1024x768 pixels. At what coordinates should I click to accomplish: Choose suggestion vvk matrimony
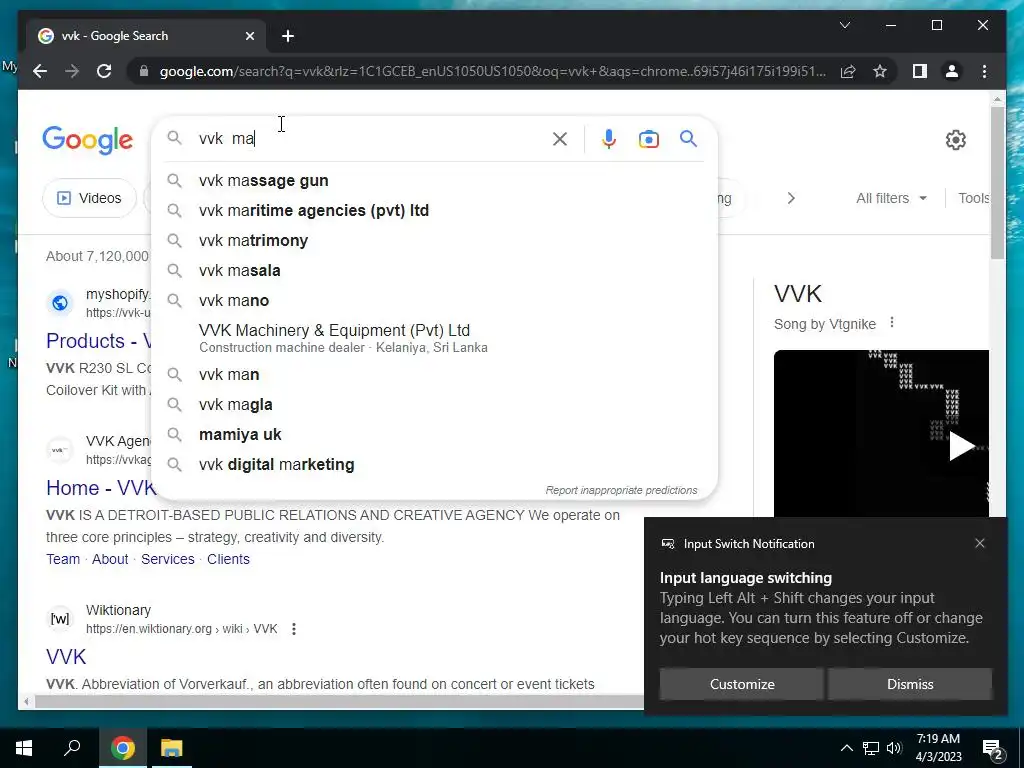[434, 241]
